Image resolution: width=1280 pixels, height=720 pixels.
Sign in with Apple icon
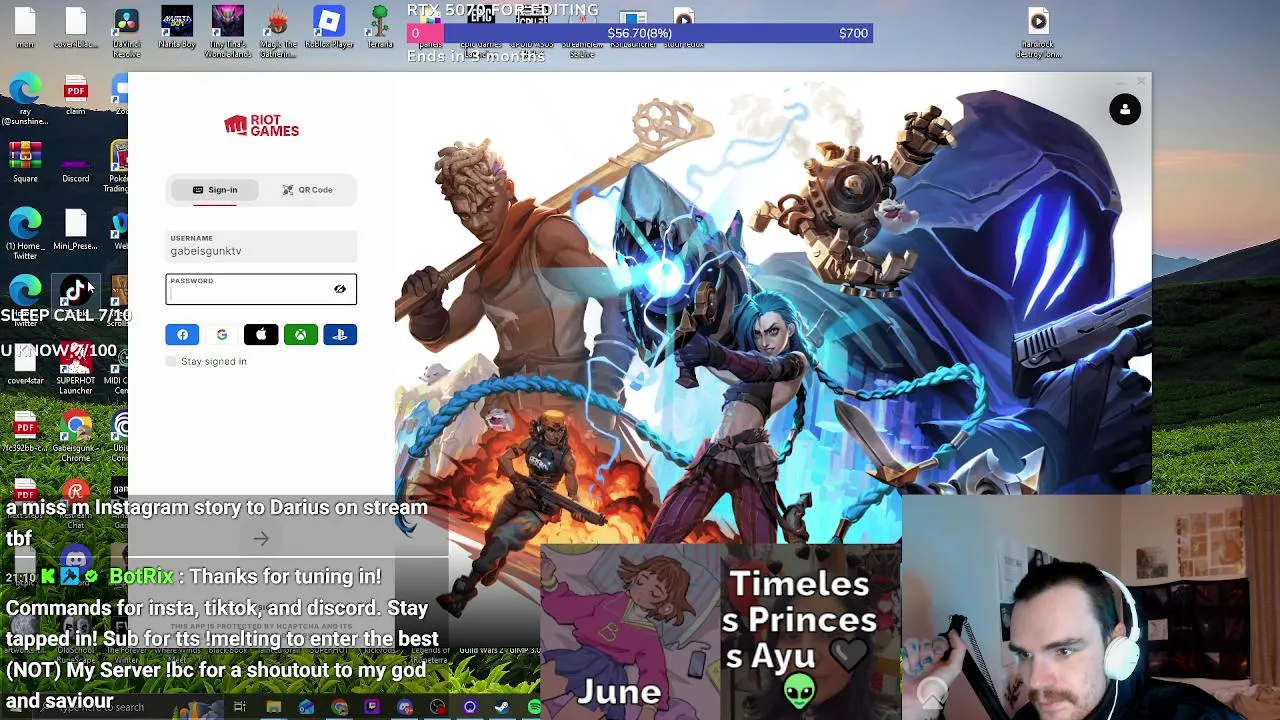261,335
